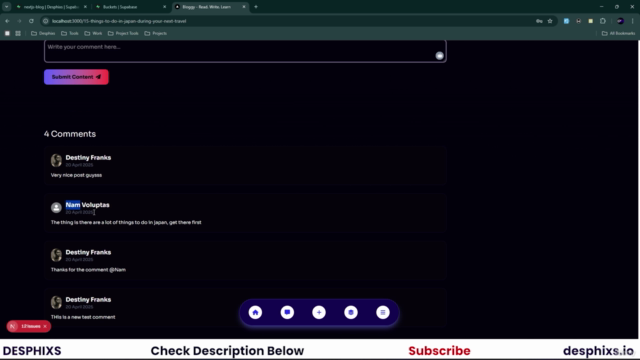Click avatar on 'new test comment' comment

56,302
